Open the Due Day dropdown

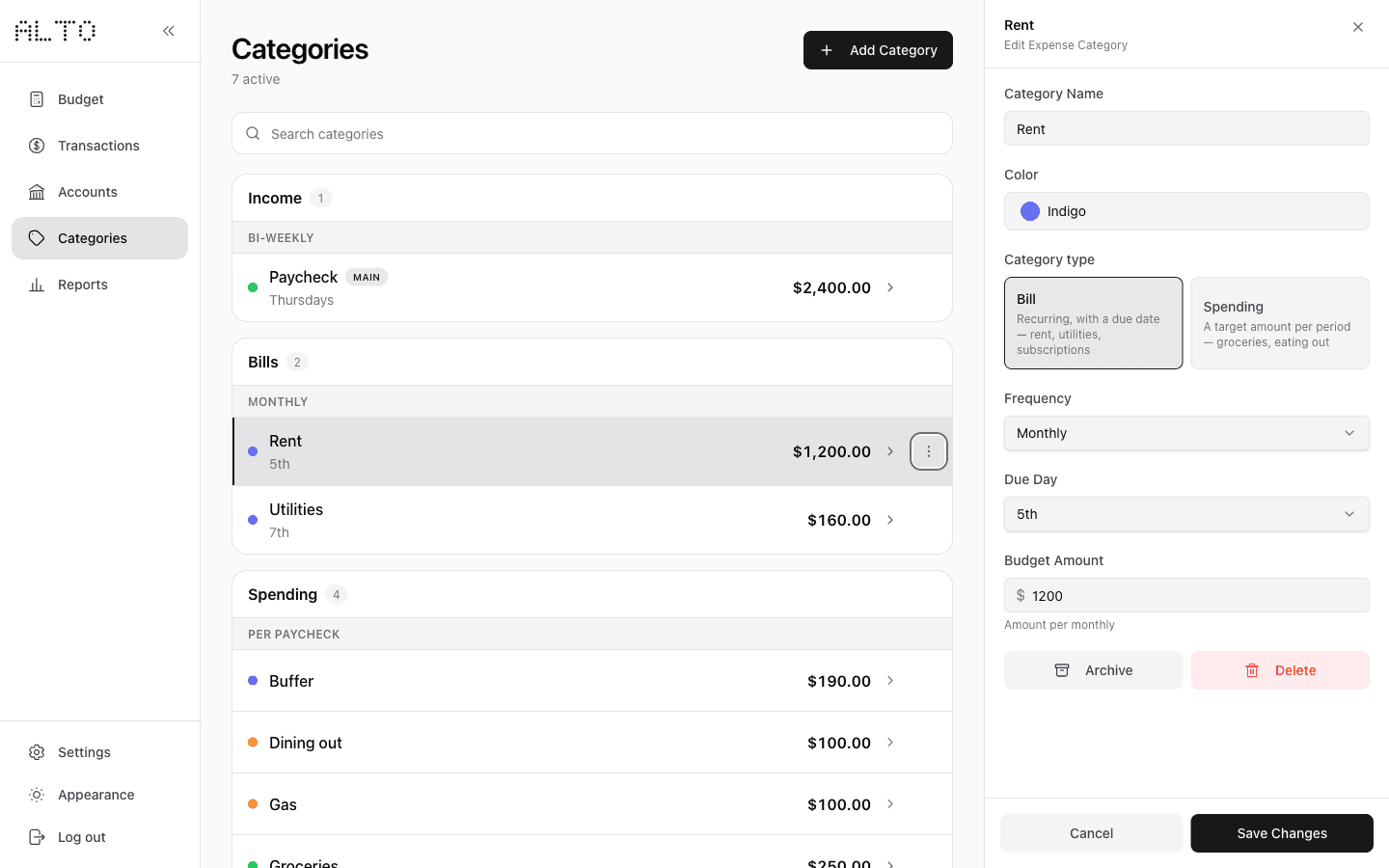pyautogui.click(x=1186, y=514)
